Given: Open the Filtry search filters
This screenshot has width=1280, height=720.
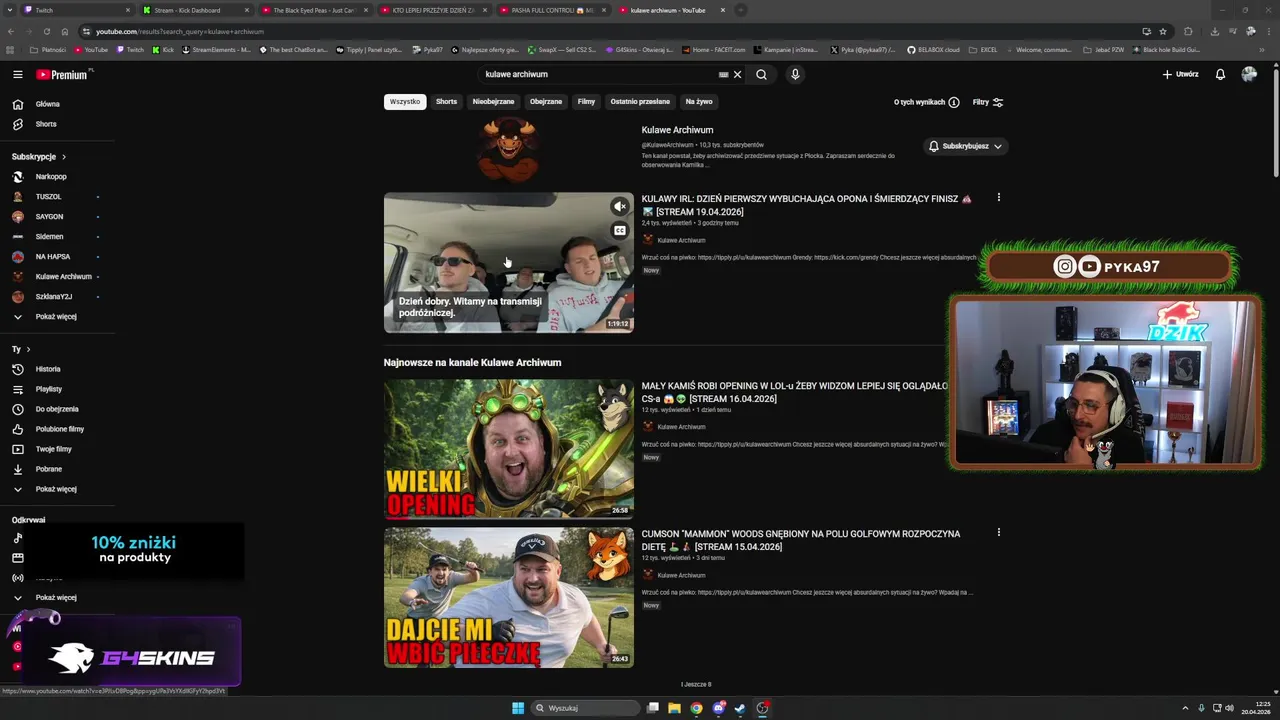Looking at the screenshot, I should [x=988, y=102].
